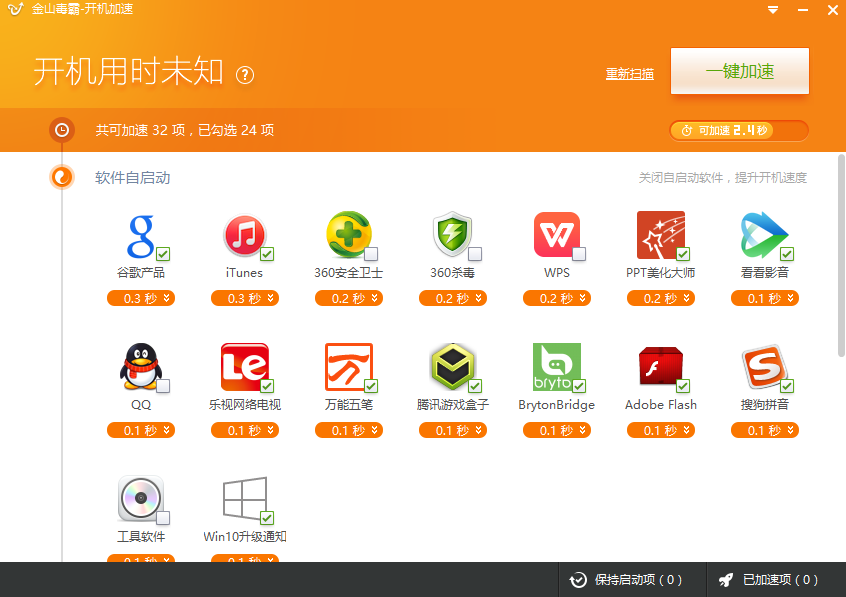Click the 万能五笔 icon

coord(349,367)
